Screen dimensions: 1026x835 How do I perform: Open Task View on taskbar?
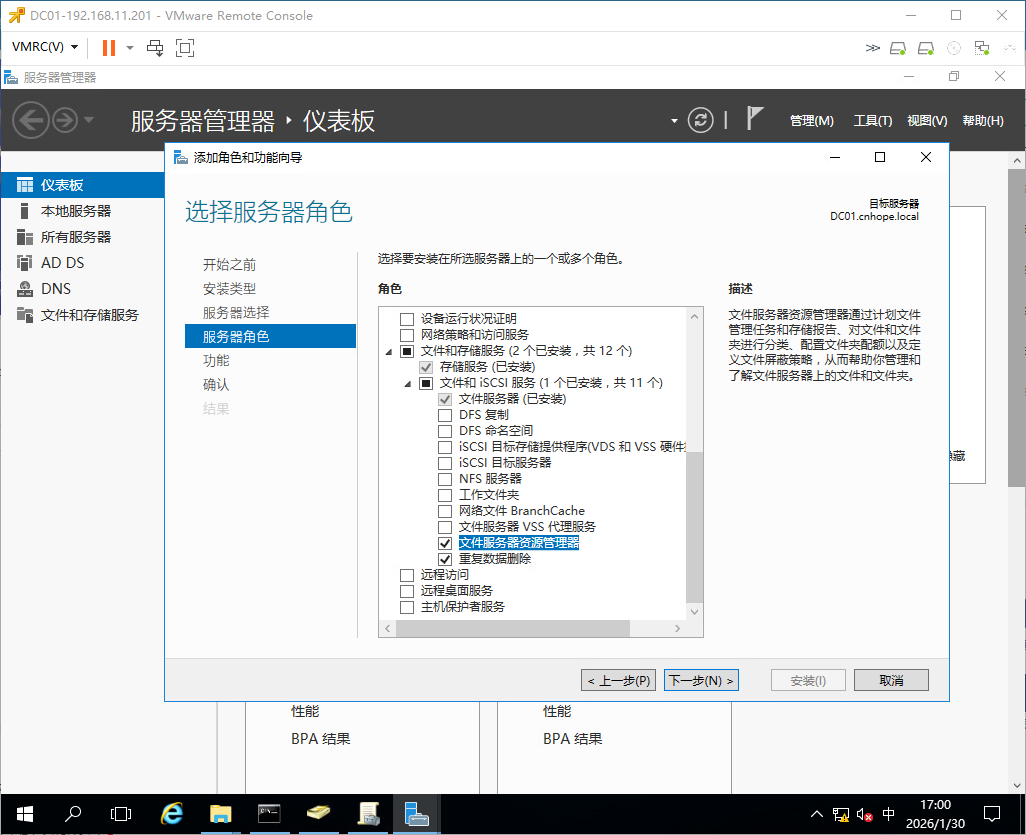(121, 814)
